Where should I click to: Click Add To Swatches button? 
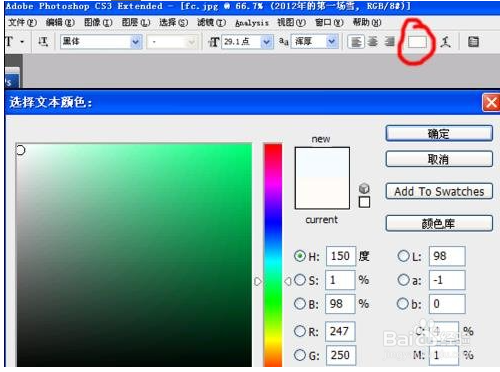click(439, 192)
